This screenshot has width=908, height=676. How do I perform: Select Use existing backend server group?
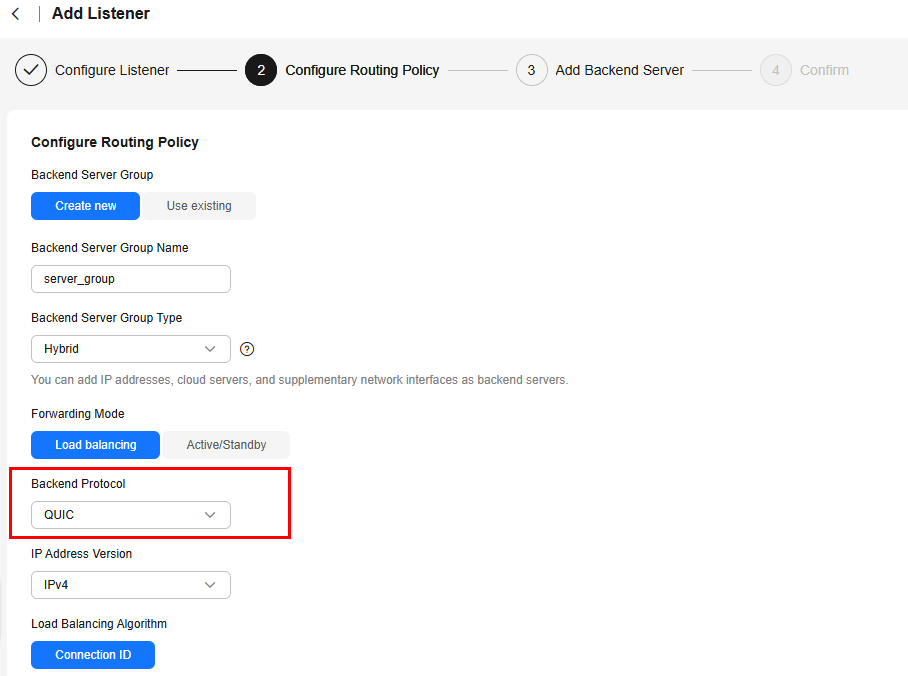[199, 206]
